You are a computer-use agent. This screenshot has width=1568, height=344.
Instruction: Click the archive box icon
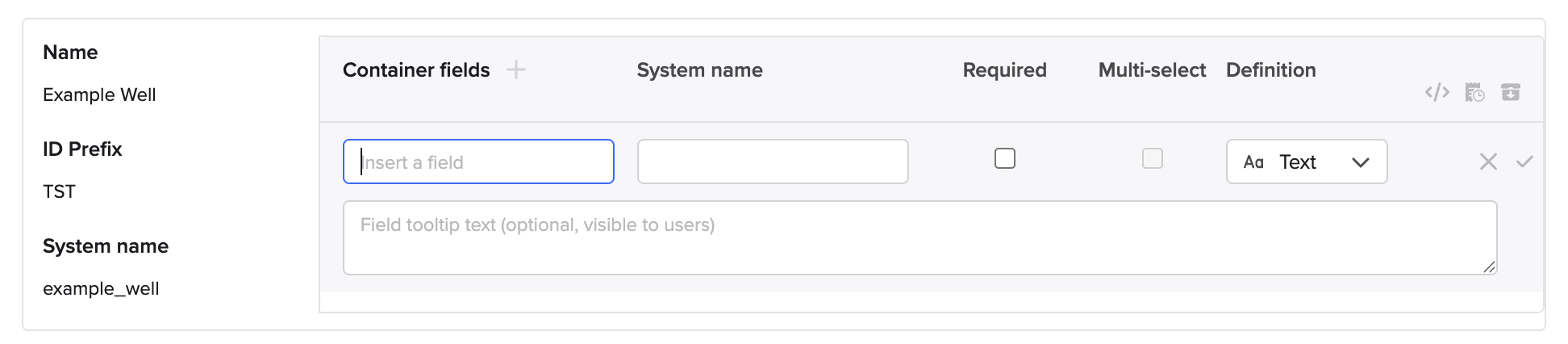click(1511, 92)
